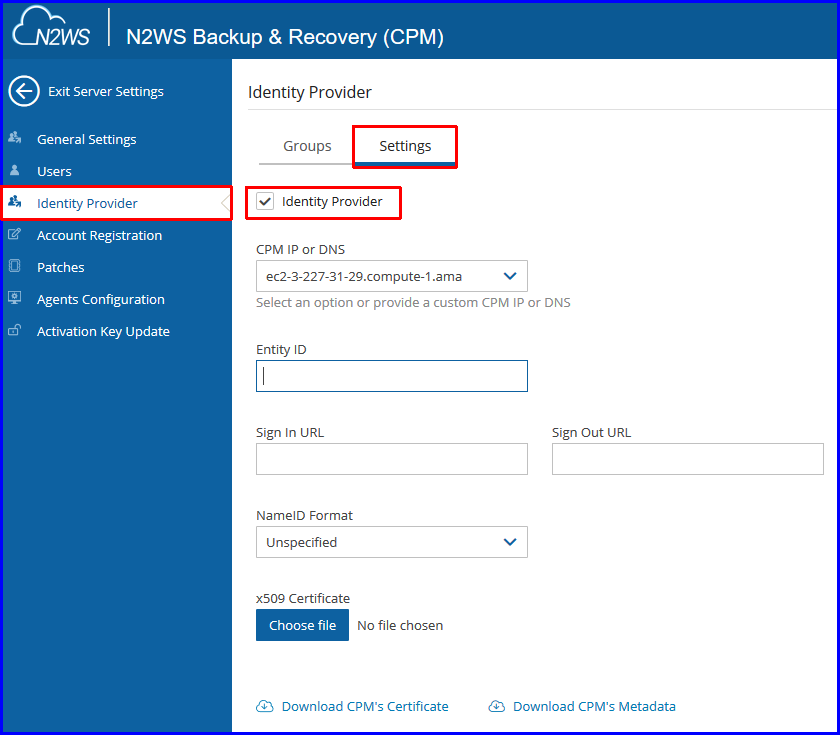Go to Users in the sidebar
This screenshot has height=735, width=840.
(54, 171)
